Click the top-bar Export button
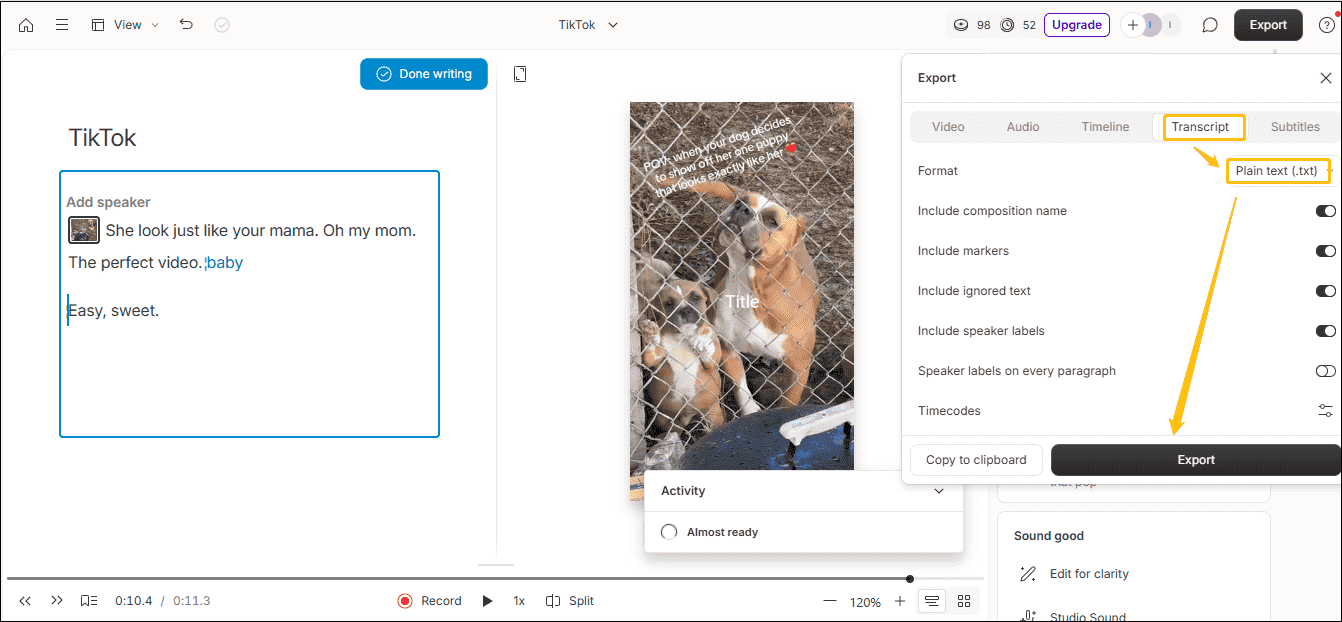The width and height of the screenshot is (1342, 622). 1268,25
